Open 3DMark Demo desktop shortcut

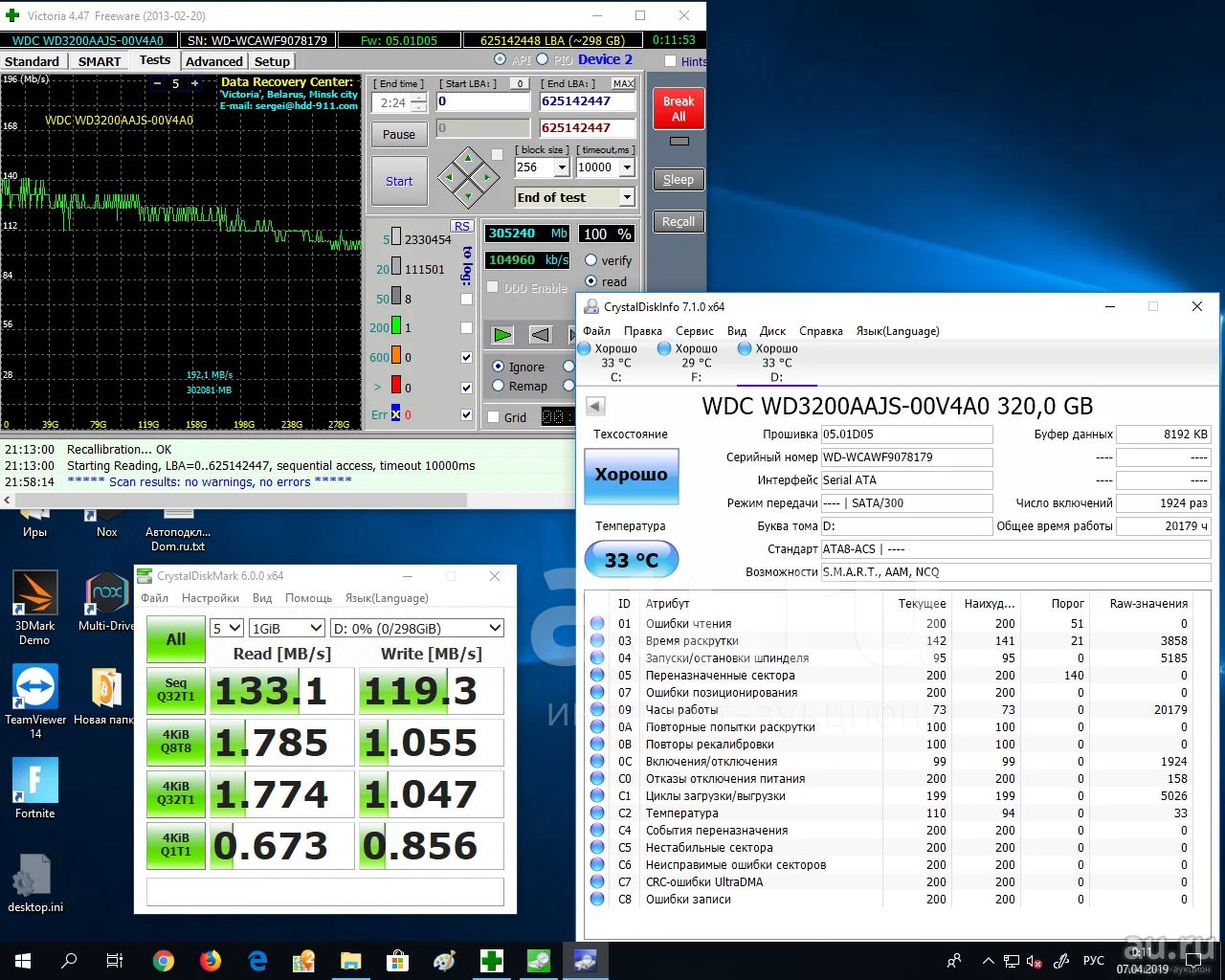[x=35, y=608]
